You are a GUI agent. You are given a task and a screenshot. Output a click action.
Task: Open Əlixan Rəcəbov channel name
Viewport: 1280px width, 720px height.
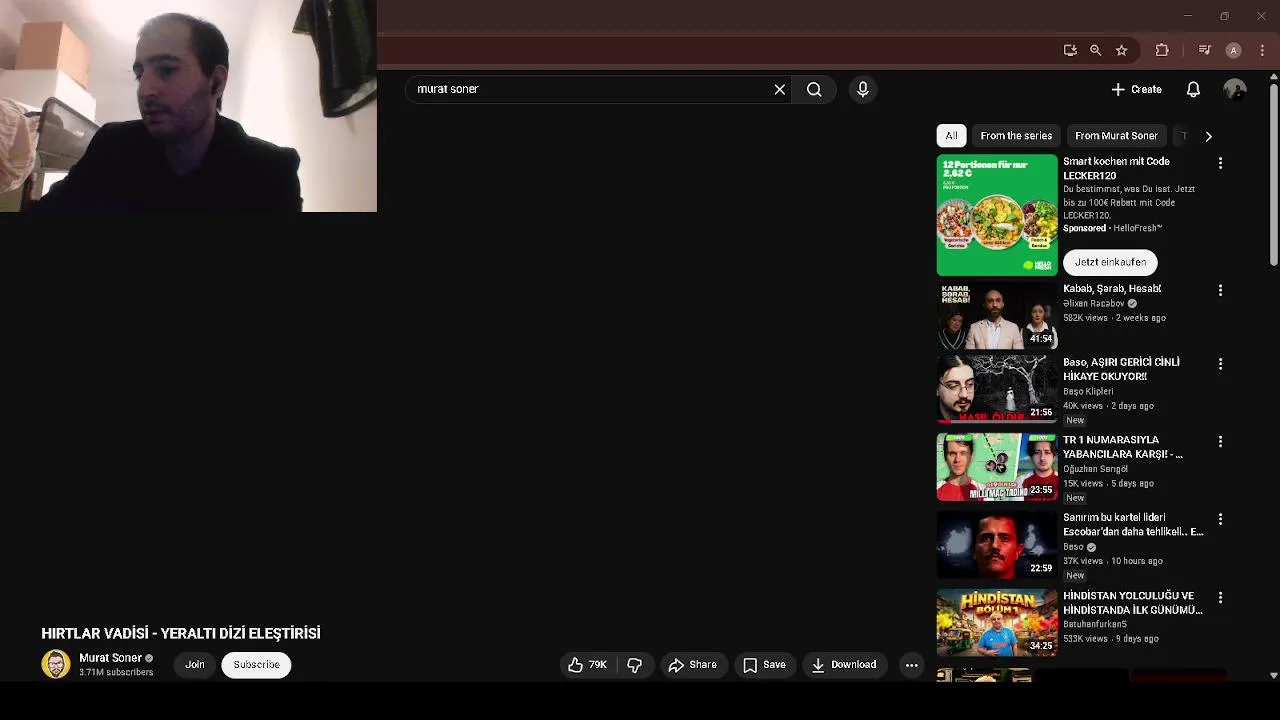coord(1094,304)
